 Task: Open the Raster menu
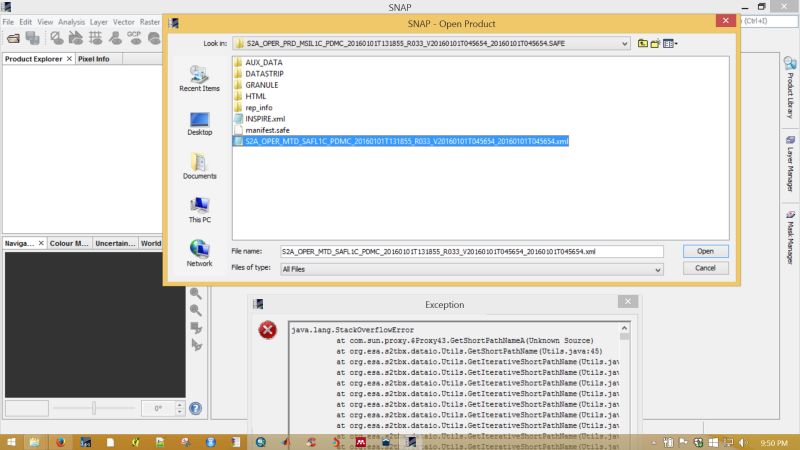click(149, 22)
